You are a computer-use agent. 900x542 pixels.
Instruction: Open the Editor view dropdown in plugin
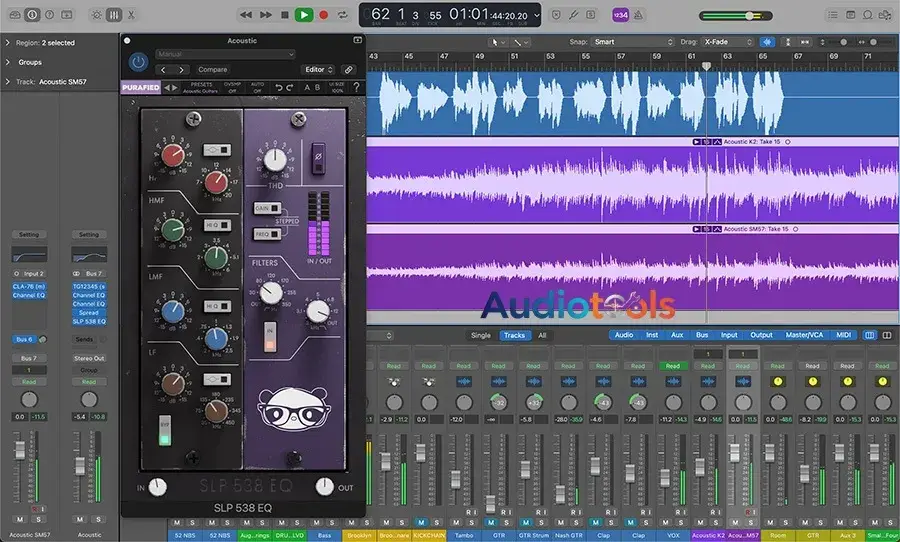tap(319, 69)
